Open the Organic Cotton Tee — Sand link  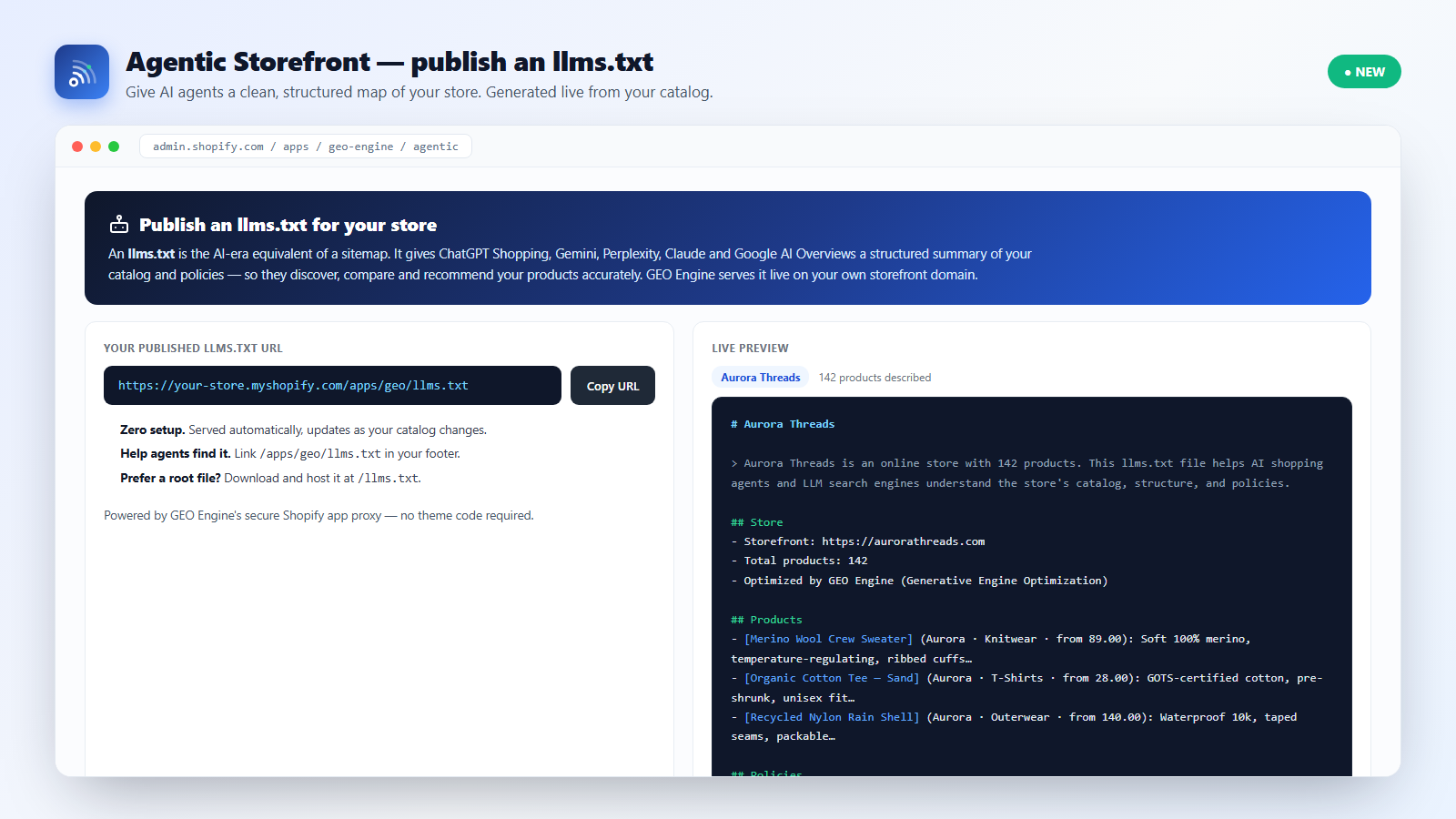(832, 678)
